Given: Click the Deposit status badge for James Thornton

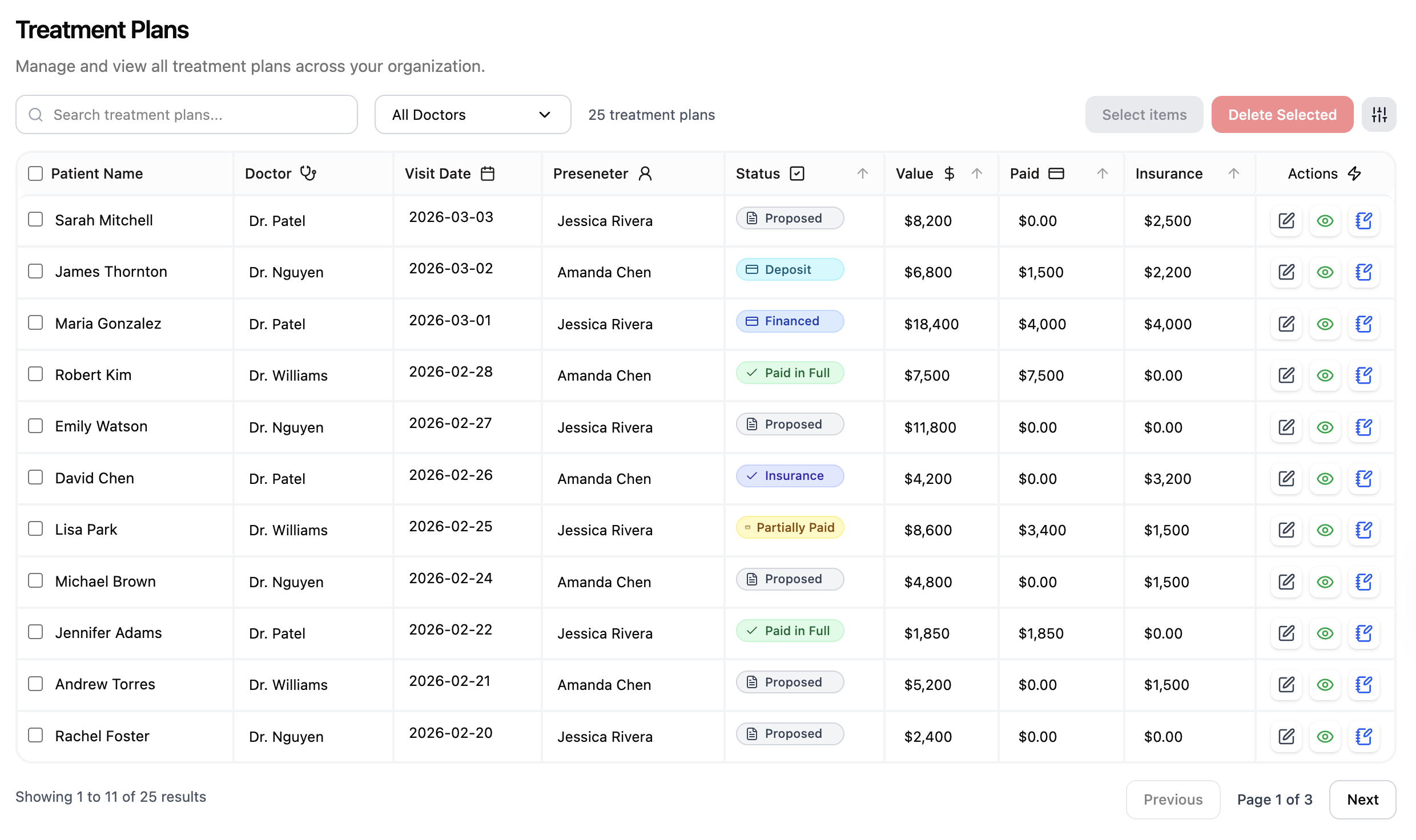Looking at the screenshot, I should coord(790,269).
